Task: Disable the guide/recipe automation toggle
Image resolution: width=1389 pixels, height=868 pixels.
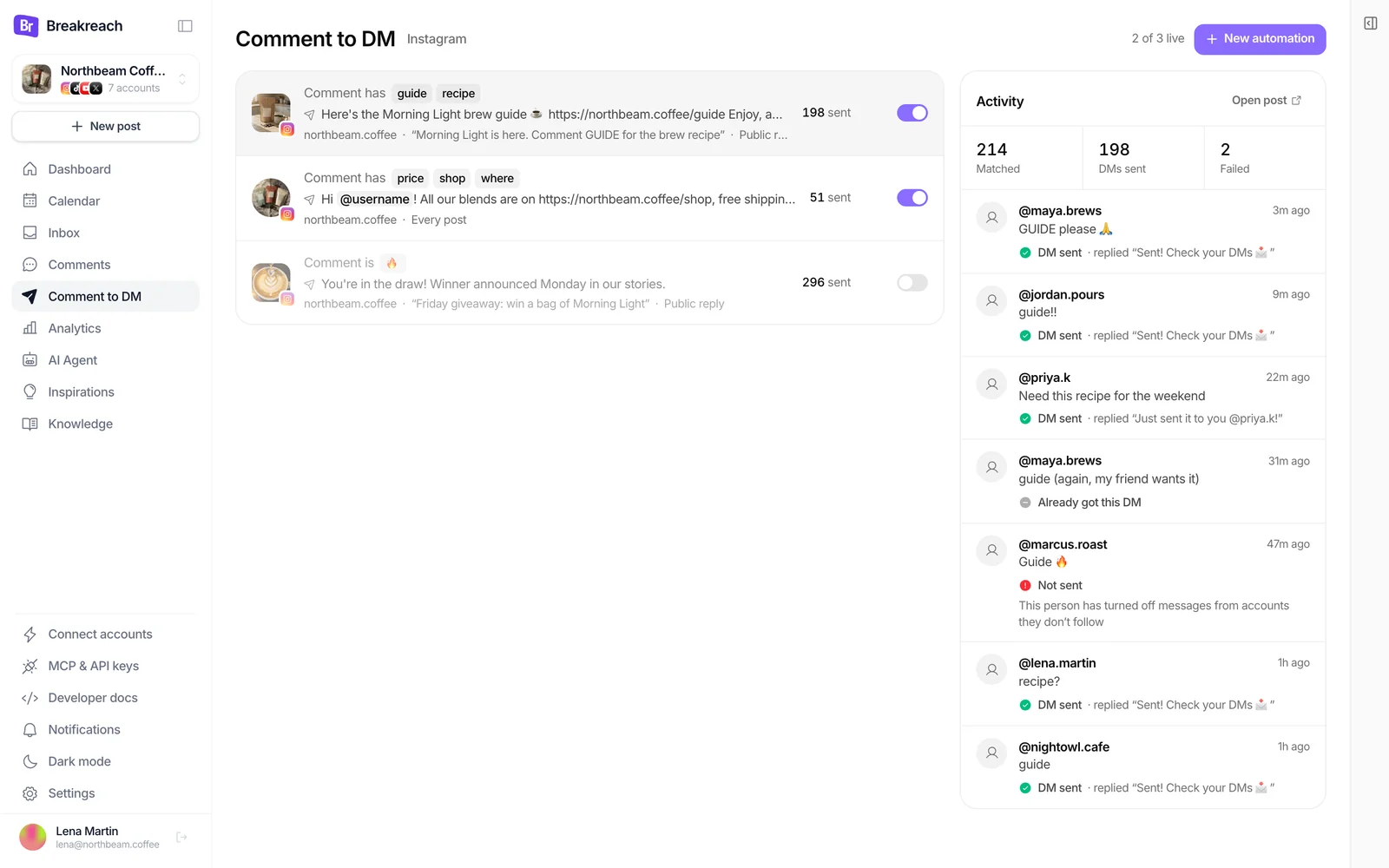Action: (912, 113)
